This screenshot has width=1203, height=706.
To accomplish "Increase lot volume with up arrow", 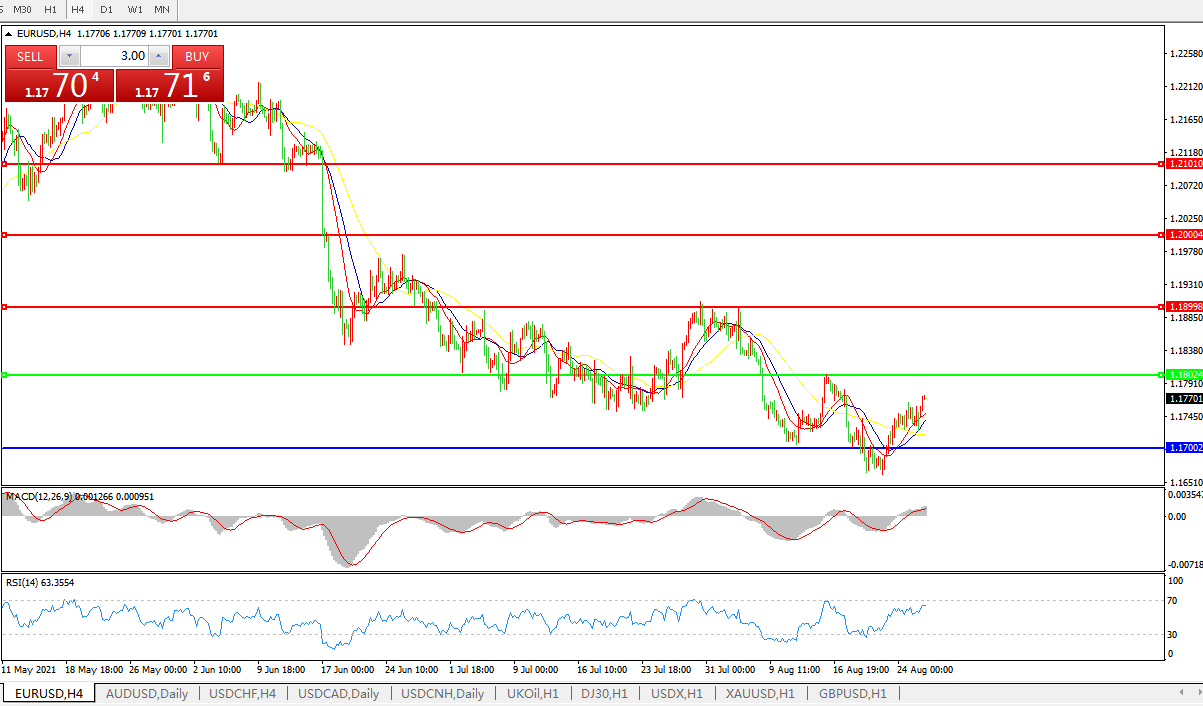I will tap(159, 56).
